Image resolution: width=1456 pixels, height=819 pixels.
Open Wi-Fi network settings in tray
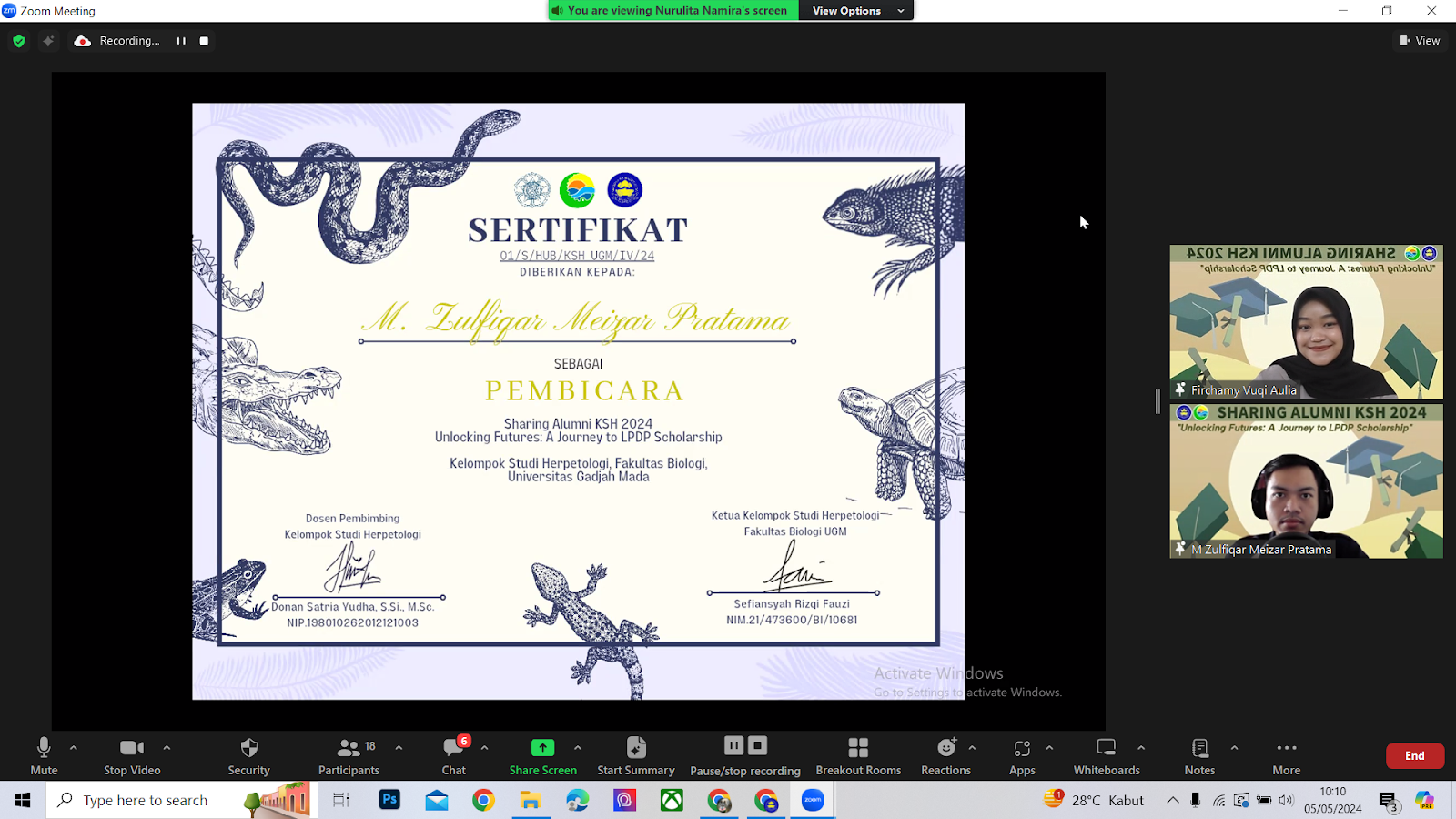tap(1218, 800)
